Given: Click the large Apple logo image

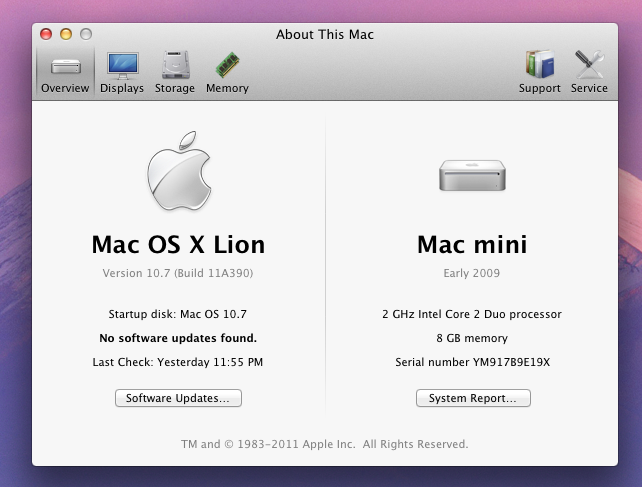Looking at the screenshot, I should pos(179,171).
